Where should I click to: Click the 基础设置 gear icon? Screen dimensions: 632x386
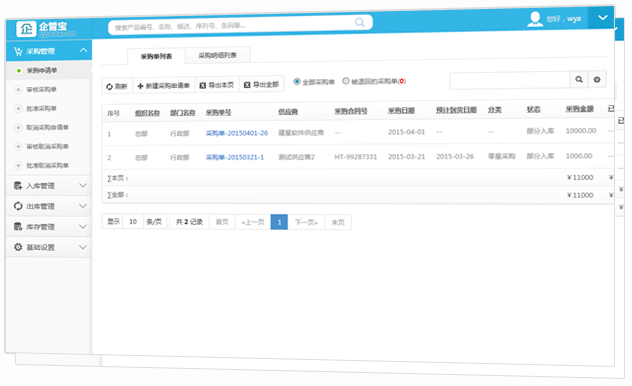click(x=18, y=247)
